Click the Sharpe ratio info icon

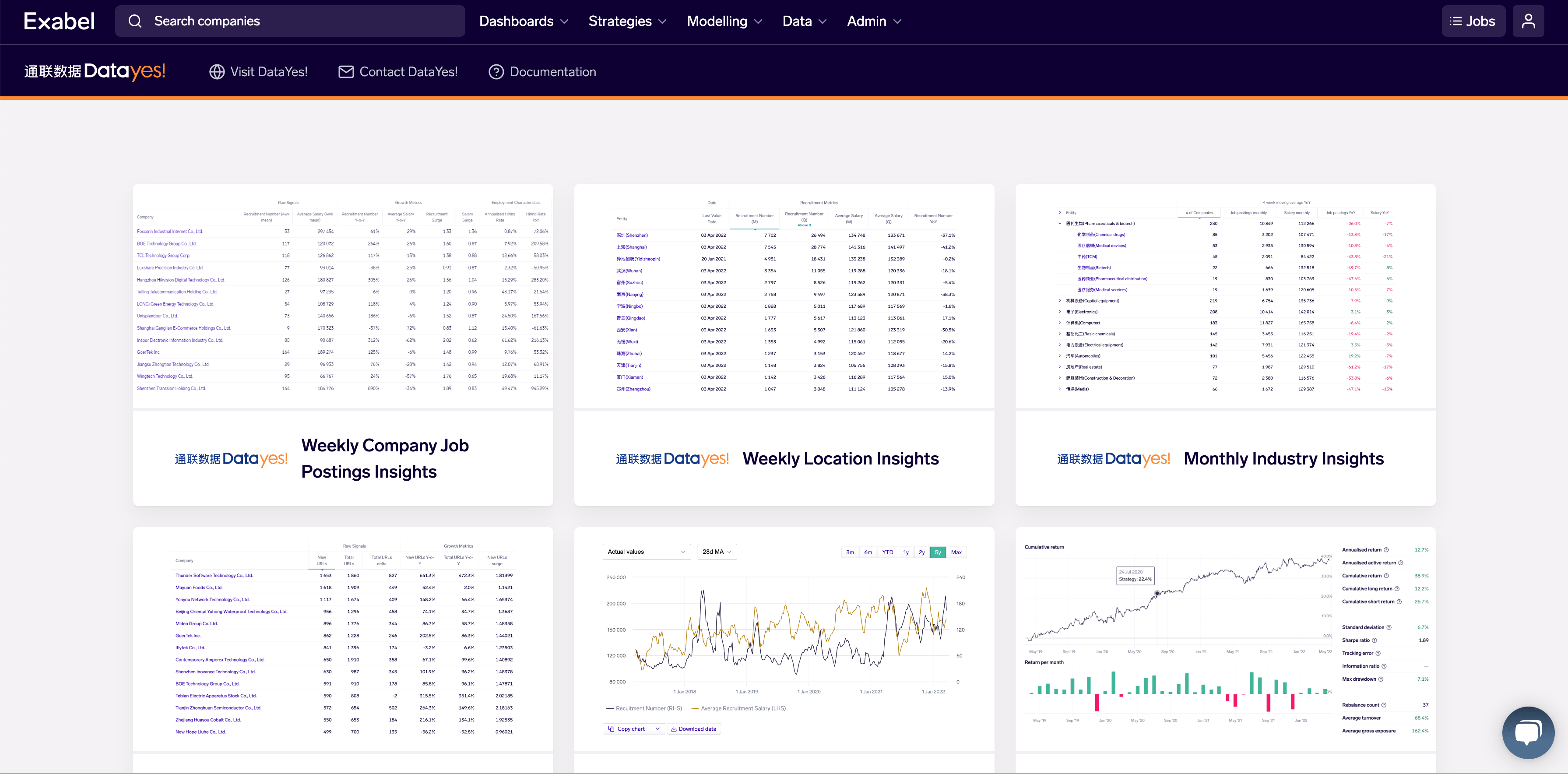[x=1375, y=640]
